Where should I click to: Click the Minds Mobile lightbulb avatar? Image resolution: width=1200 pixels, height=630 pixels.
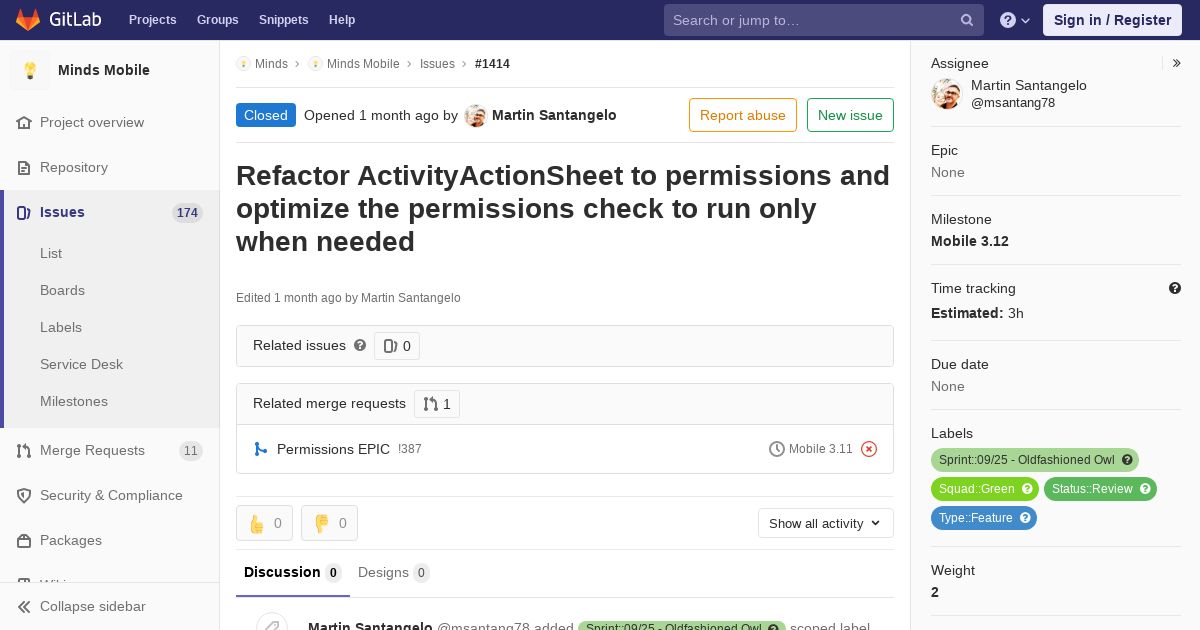coord(30,70)
